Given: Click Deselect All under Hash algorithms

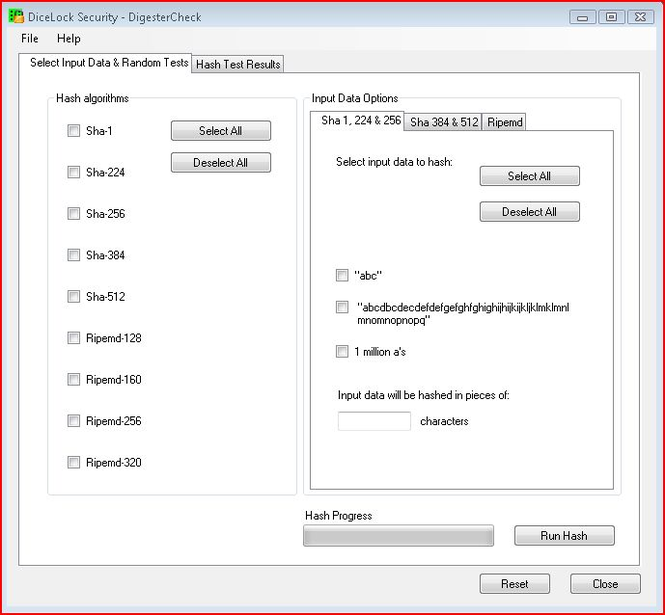Looking at the screenshot, I should coord(220,162).
